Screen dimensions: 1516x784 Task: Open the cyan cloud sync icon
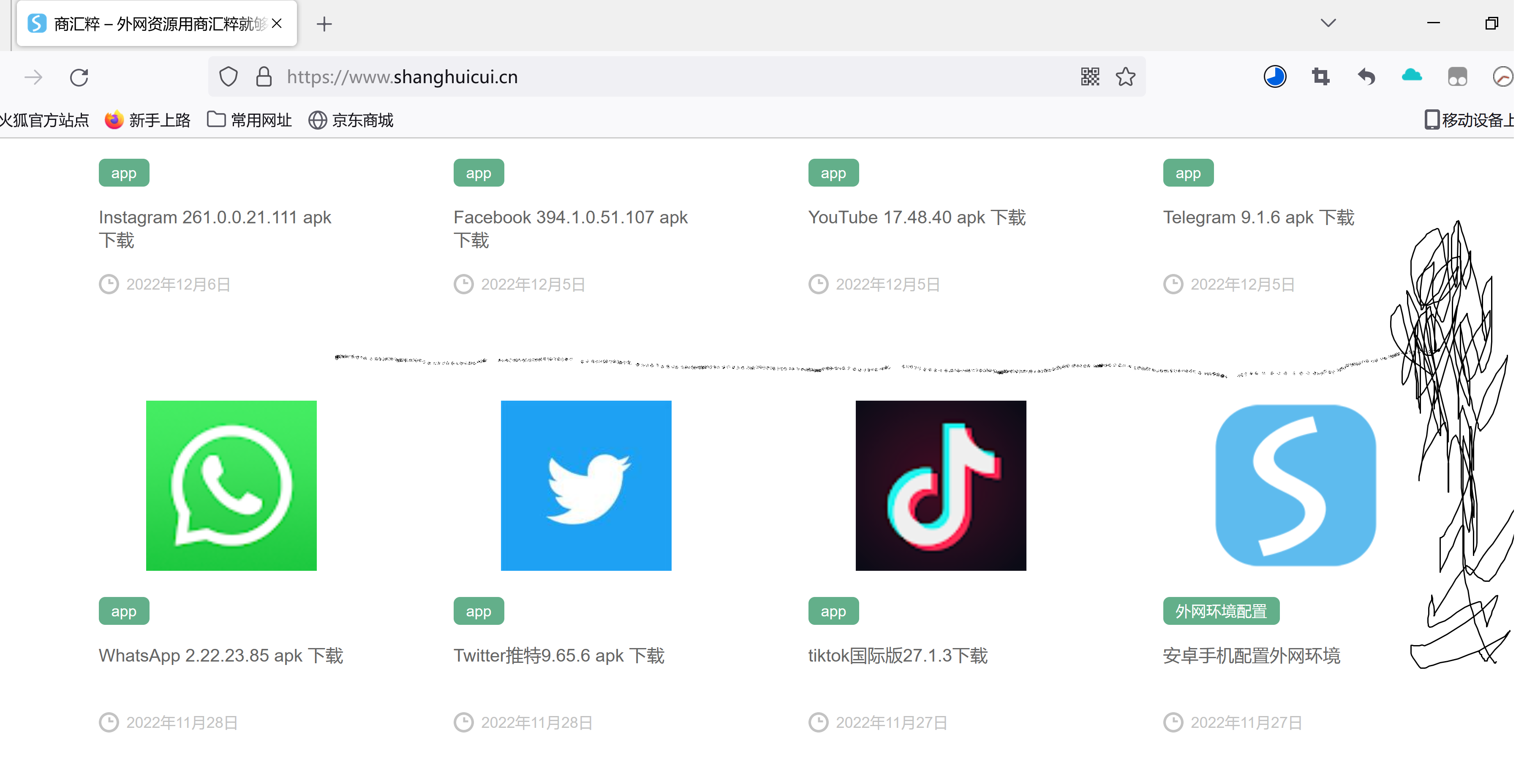1412,76
